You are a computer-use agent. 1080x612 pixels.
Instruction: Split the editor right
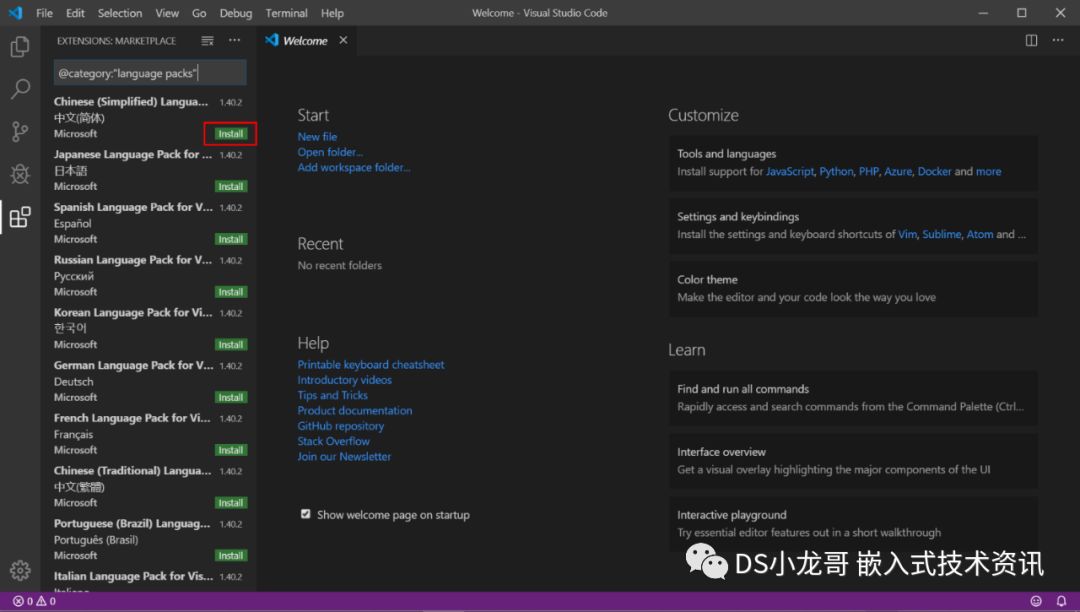click(x=1031, y=41)
